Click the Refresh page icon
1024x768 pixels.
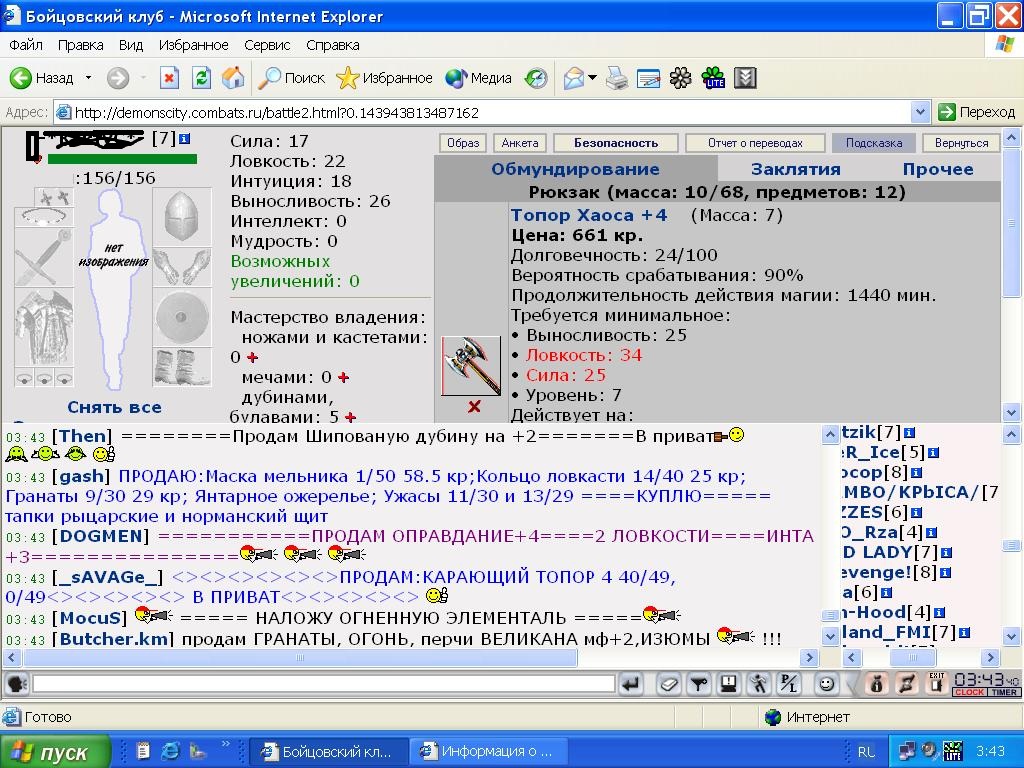click(x=201, y=78)
